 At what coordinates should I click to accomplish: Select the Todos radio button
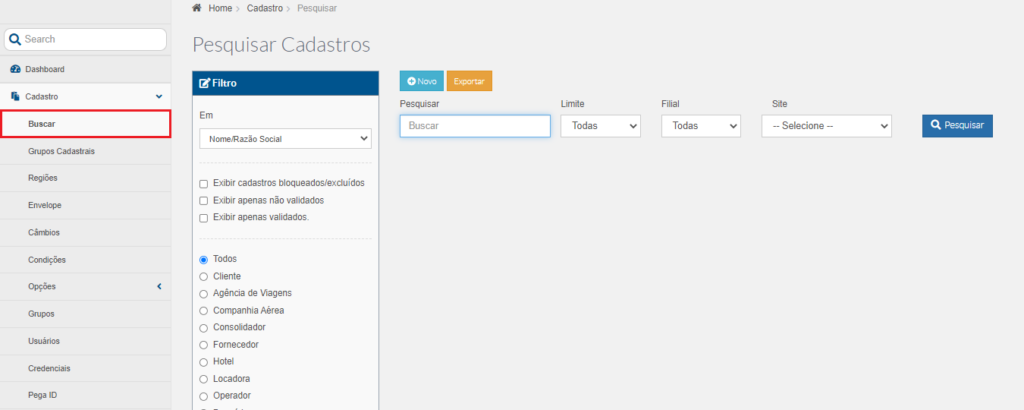click(x=204, y=260)
